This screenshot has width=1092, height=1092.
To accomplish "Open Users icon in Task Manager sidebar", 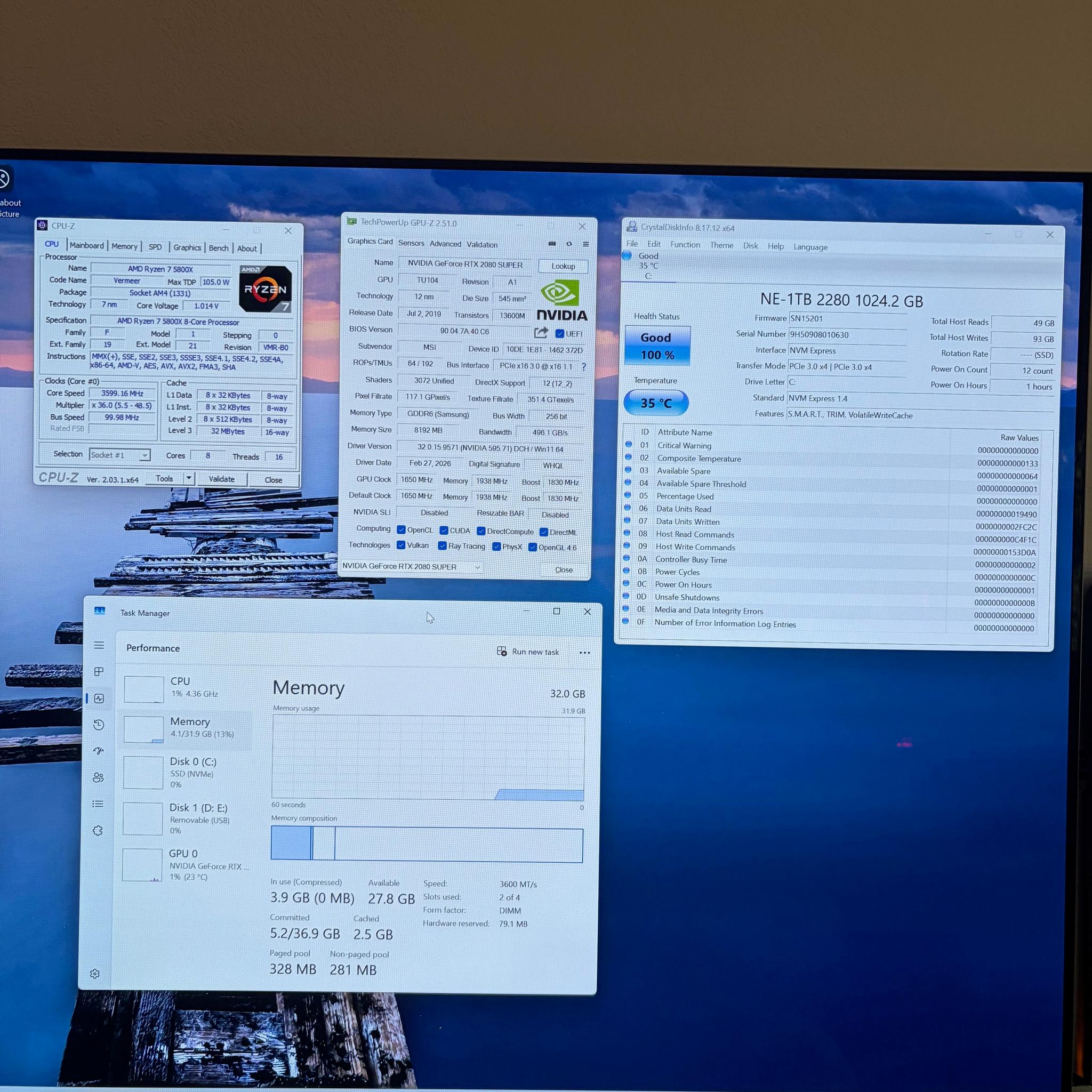I will pyautogui.click(x=98, y=777).
